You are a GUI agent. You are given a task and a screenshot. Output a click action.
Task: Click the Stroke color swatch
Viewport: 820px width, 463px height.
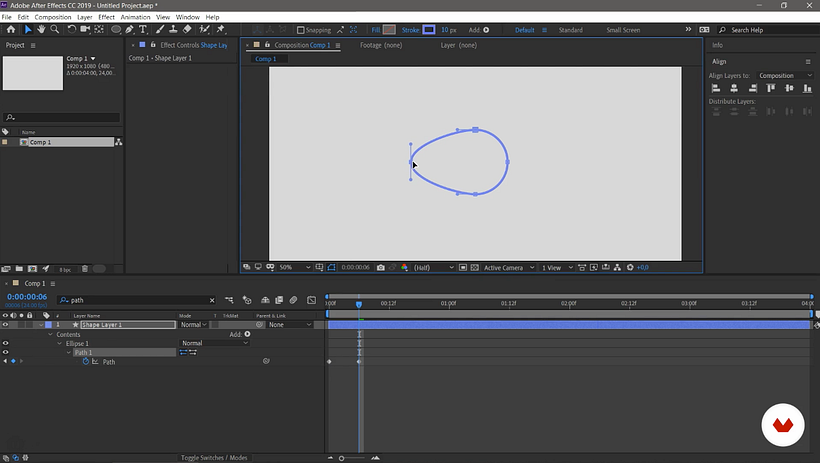(429, 30)
